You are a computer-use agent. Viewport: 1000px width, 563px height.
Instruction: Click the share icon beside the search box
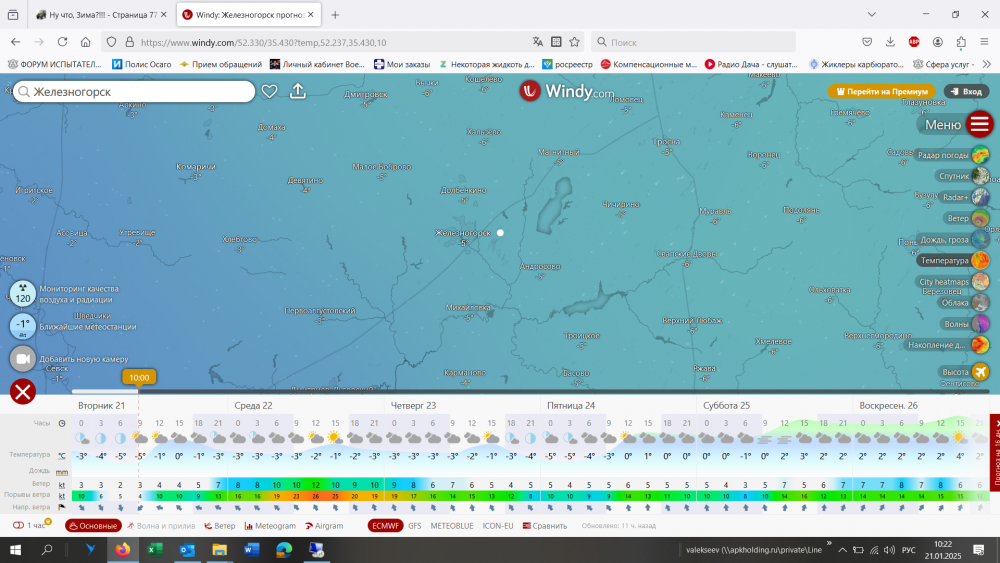pyautogui.click(x=298, y=91)
